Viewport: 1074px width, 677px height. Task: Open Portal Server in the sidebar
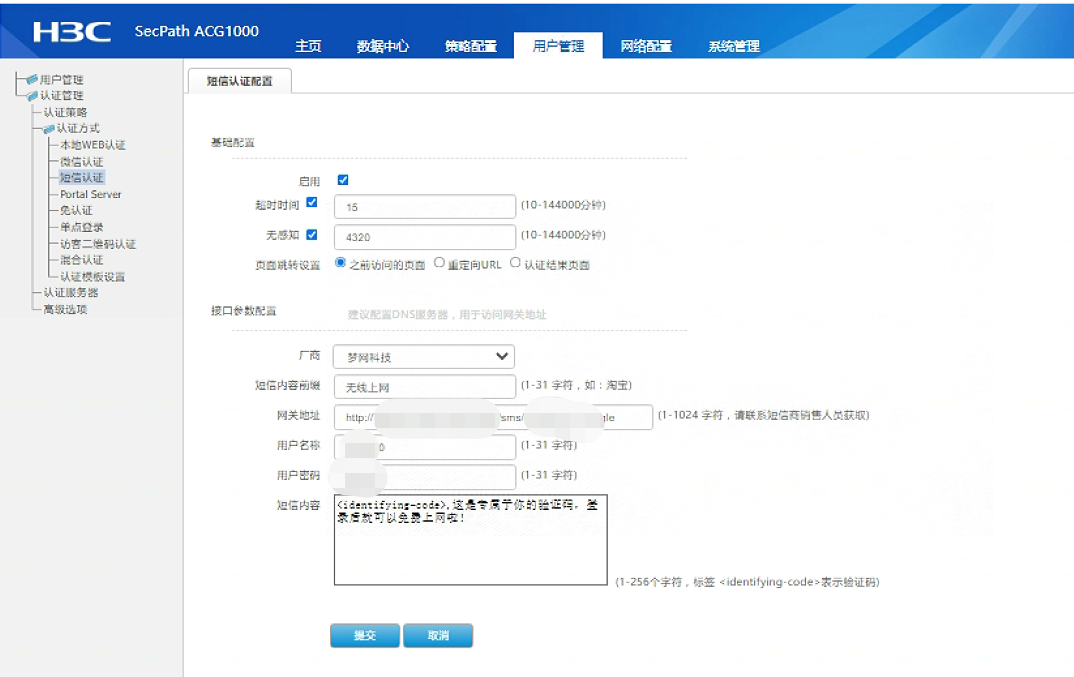[x=90, y=194]
